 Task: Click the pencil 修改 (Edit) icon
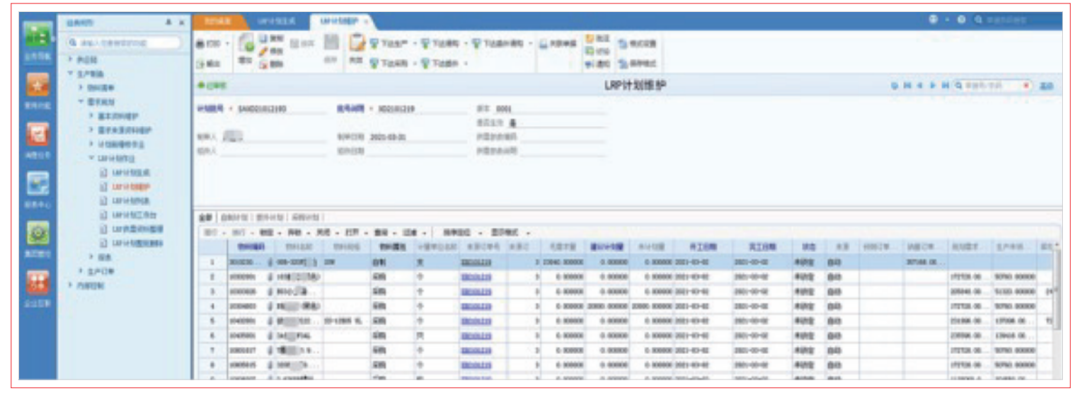click(264, 50)
